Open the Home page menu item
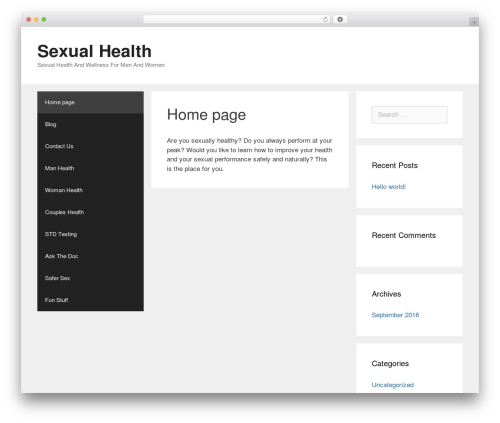The image size is (500, 423). click(x=90, y=102)
